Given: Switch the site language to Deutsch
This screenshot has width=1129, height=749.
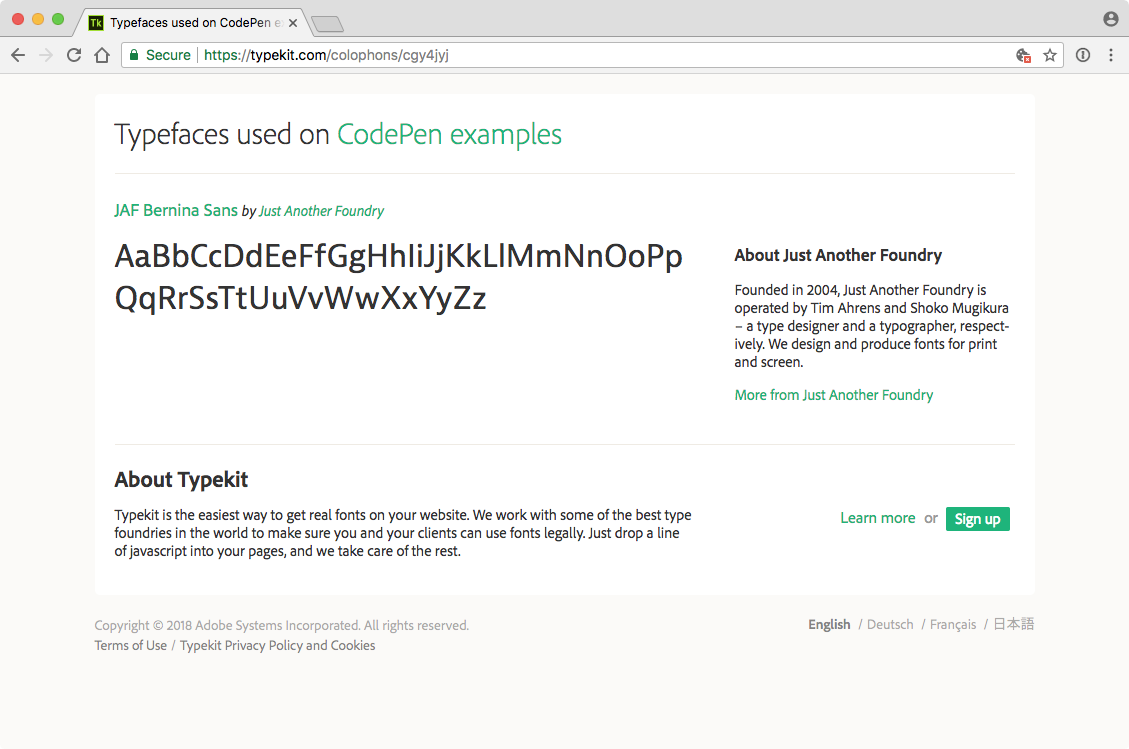Looking at the screenshot, I should 890,625.
